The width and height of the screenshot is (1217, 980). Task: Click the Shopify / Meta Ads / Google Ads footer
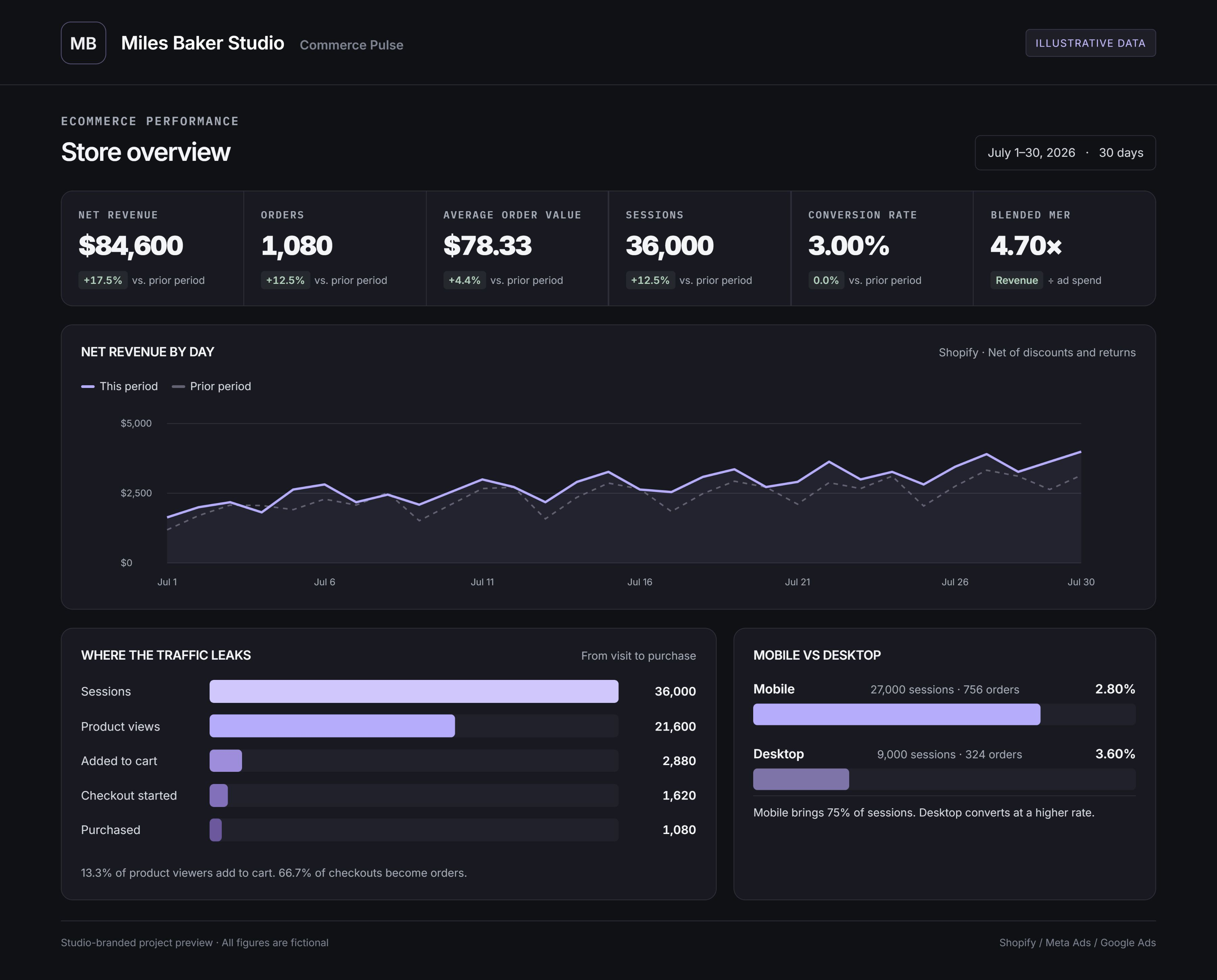[x=1077, y=943]
